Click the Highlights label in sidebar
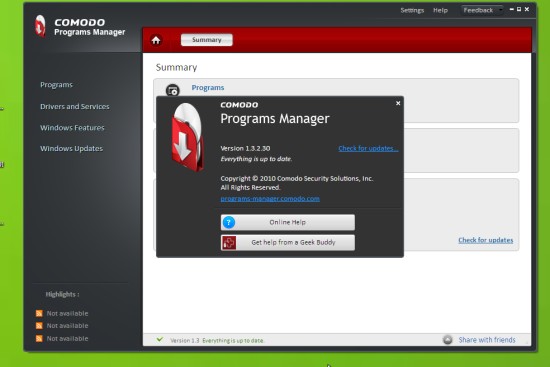550x367 pixels. tap(62, 294)
